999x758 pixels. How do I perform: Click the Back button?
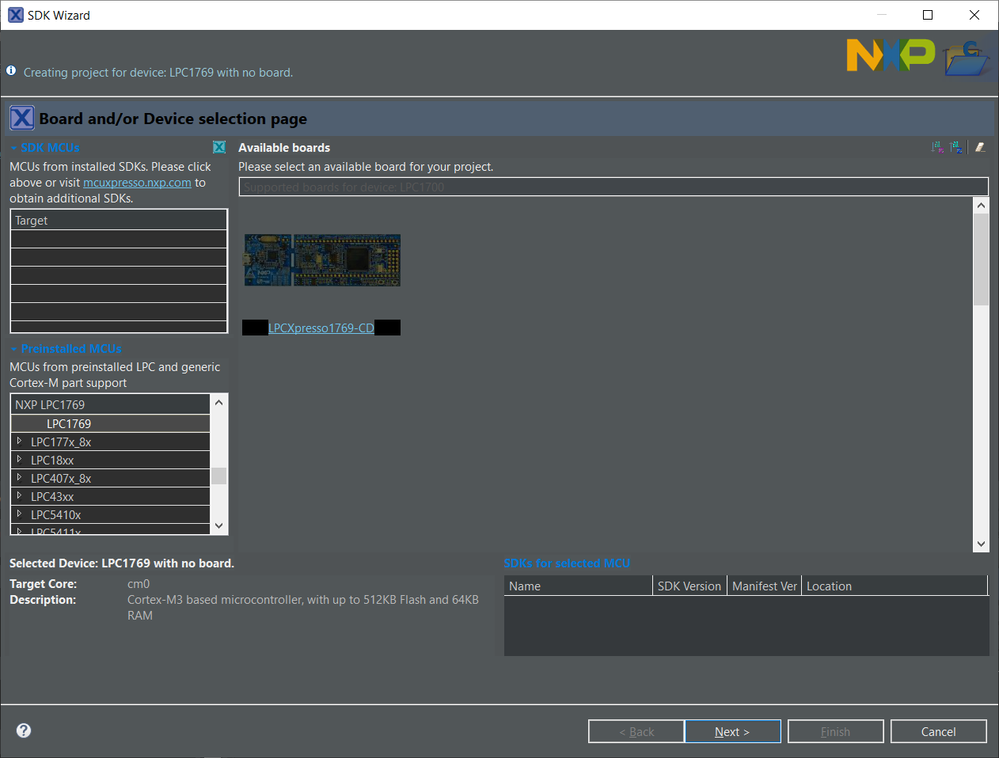click(636, 731)
